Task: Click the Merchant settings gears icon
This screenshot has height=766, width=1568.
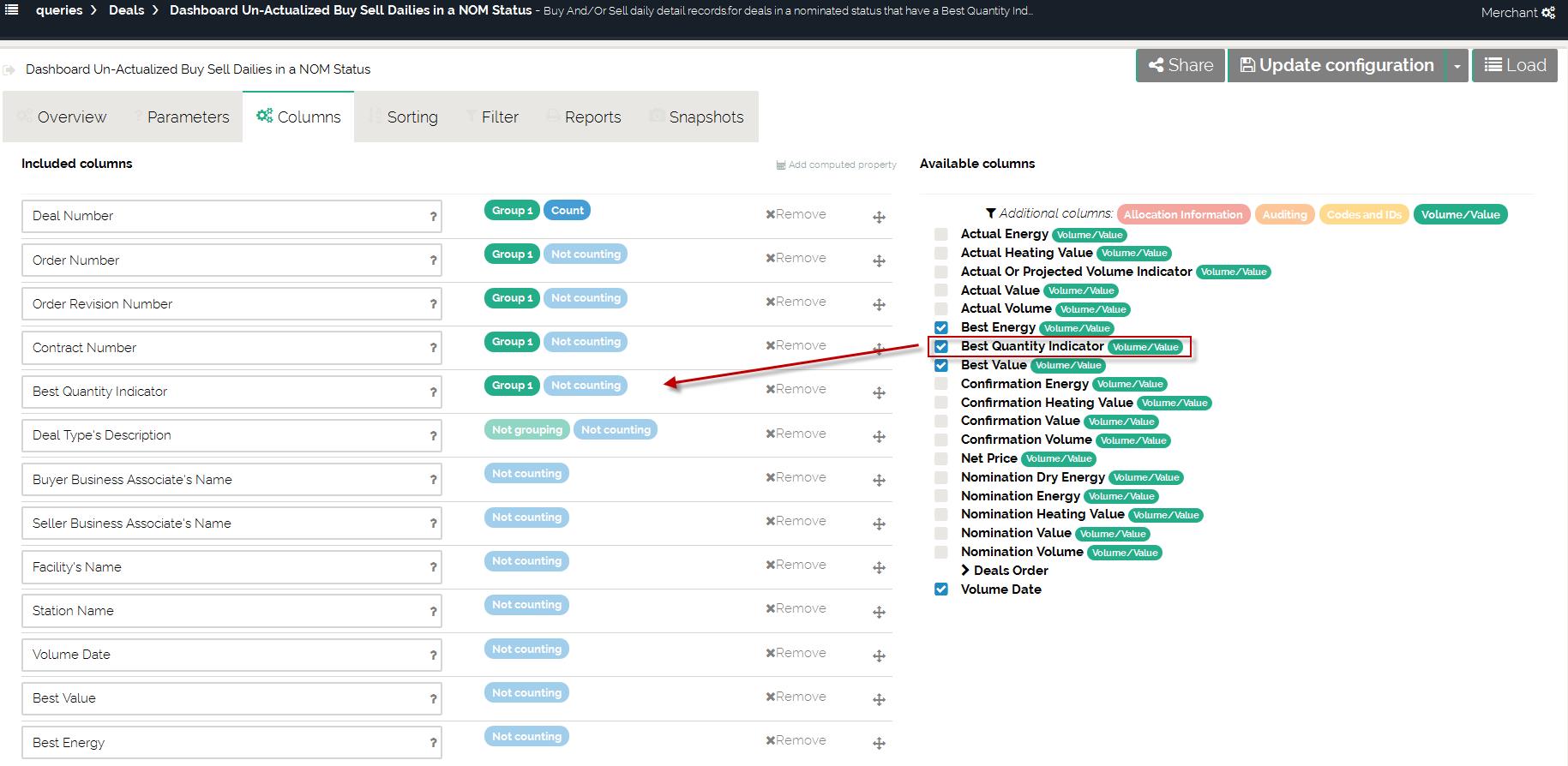Action: (x=1548, y=13)
